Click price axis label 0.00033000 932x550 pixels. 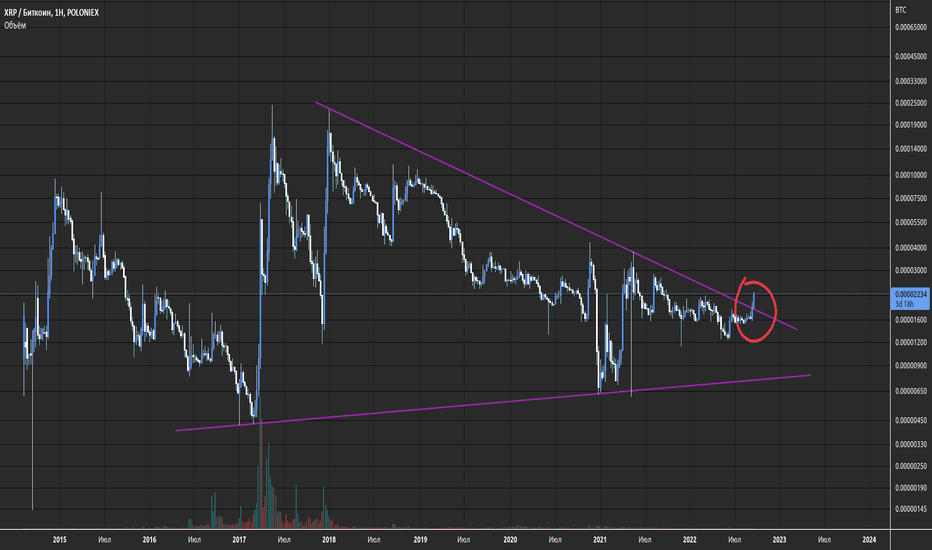[x=911, y=81]
